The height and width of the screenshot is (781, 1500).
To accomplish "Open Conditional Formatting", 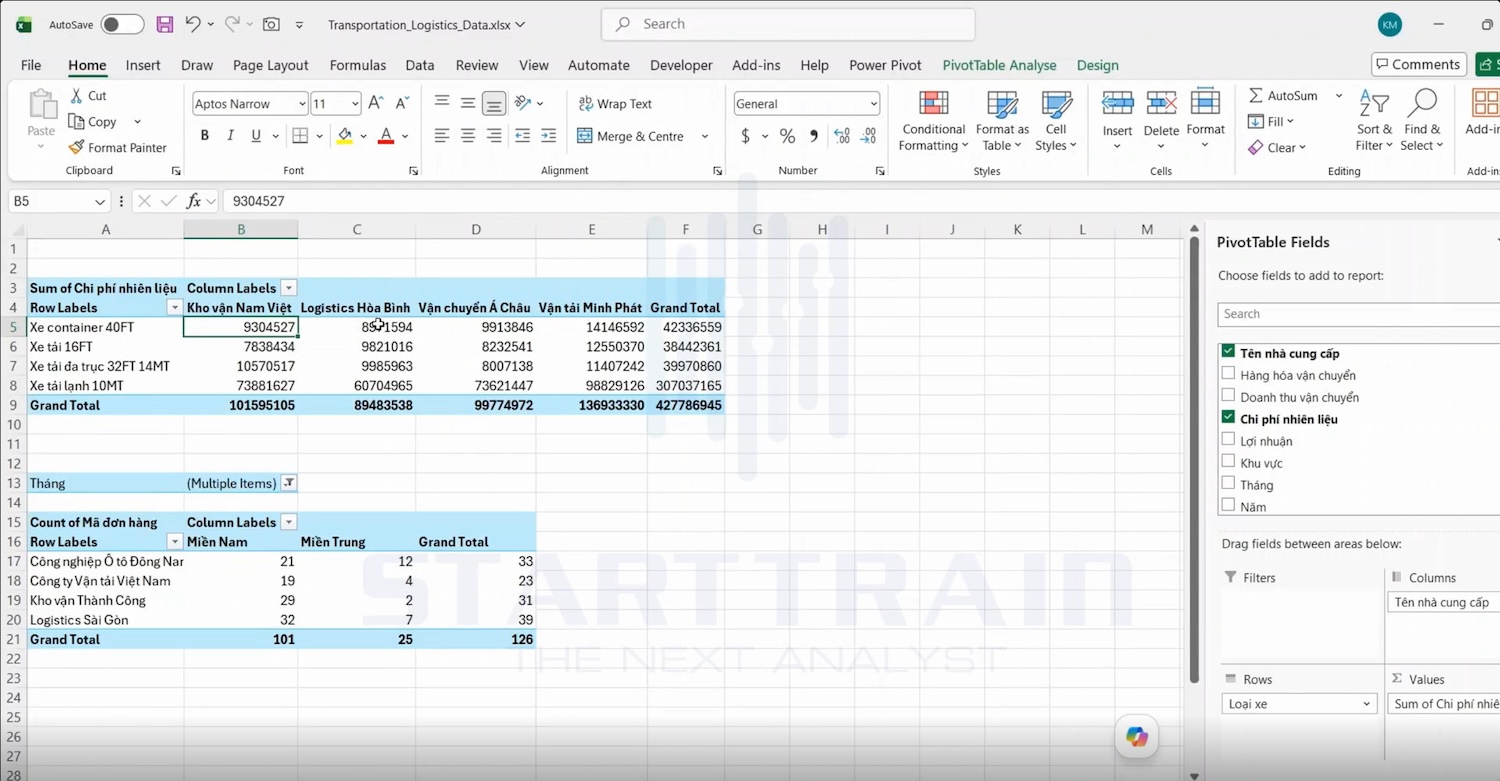I will [934, 121].
